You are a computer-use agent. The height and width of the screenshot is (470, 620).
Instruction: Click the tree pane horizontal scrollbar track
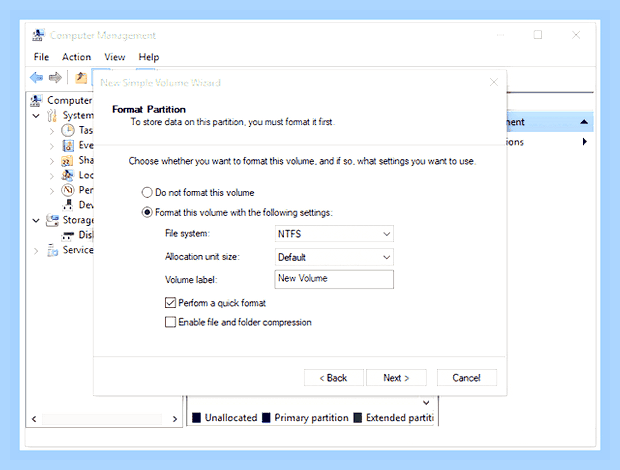tap(102, 419)
